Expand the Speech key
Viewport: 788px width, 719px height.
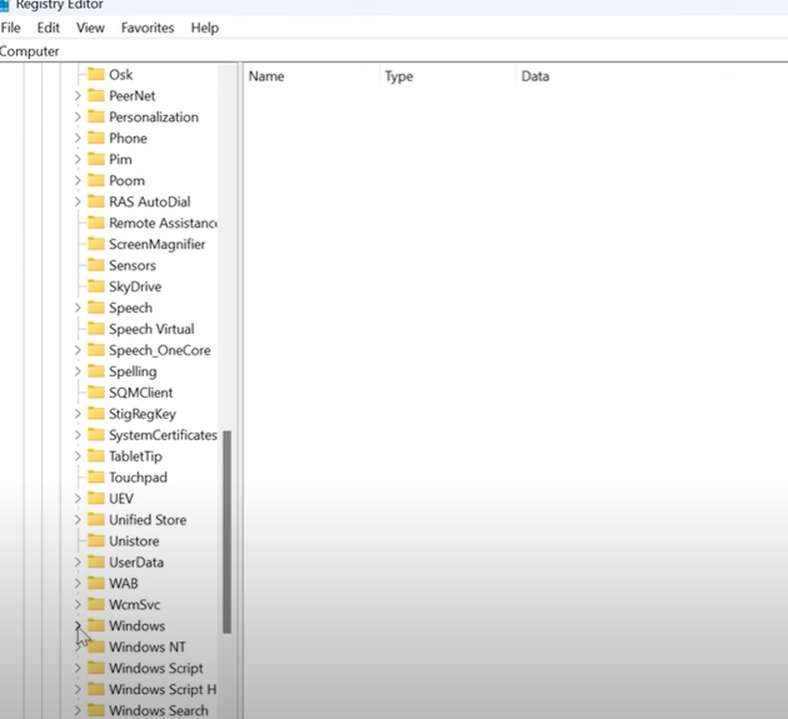(77, 307)
